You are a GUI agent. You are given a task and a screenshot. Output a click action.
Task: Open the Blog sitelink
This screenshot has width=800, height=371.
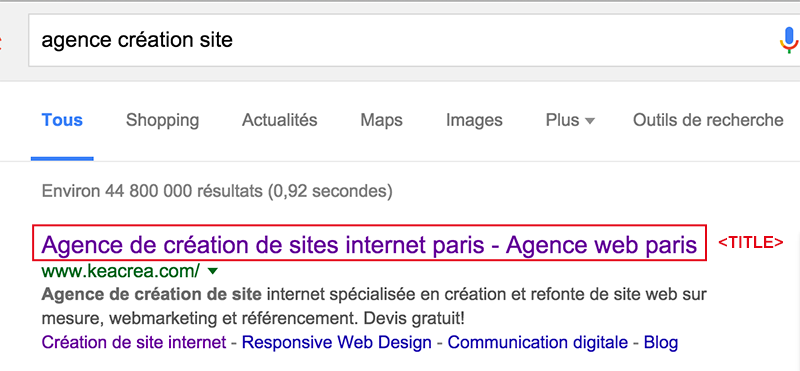tap(661, 342)
